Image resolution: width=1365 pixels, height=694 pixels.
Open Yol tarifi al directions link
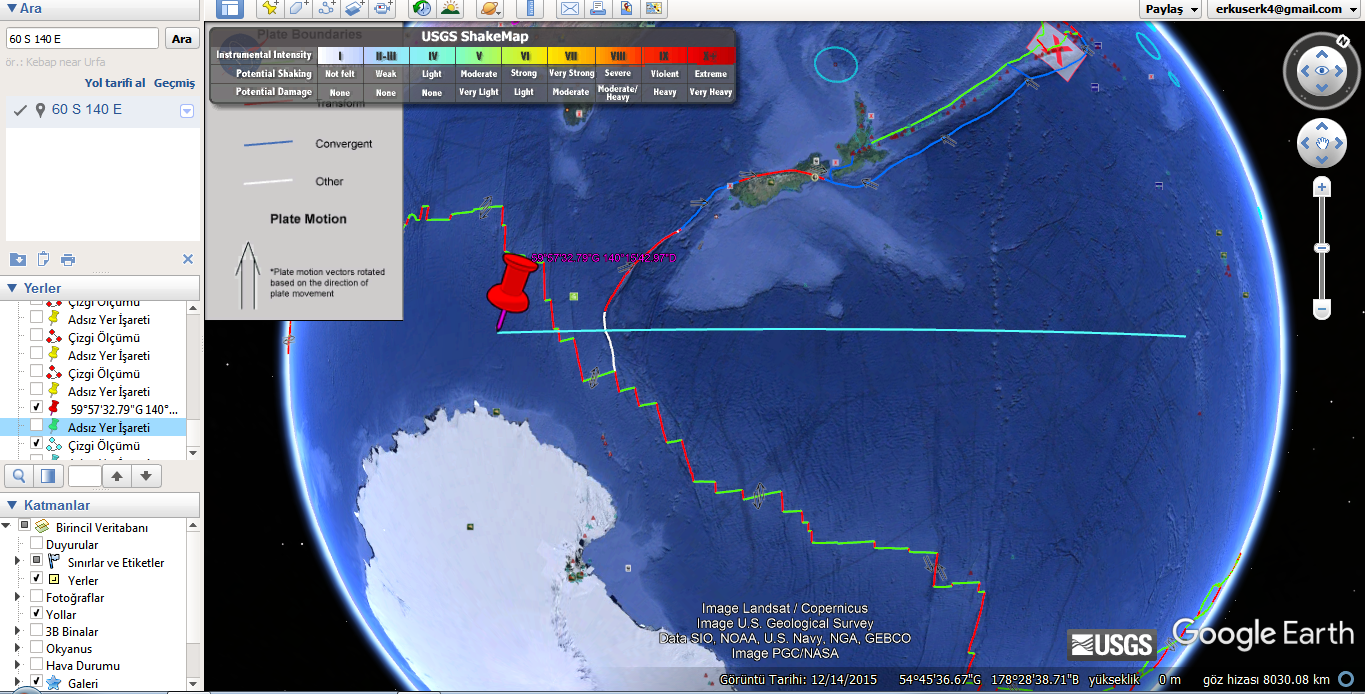pyautogui.click(x=115, y=83)
